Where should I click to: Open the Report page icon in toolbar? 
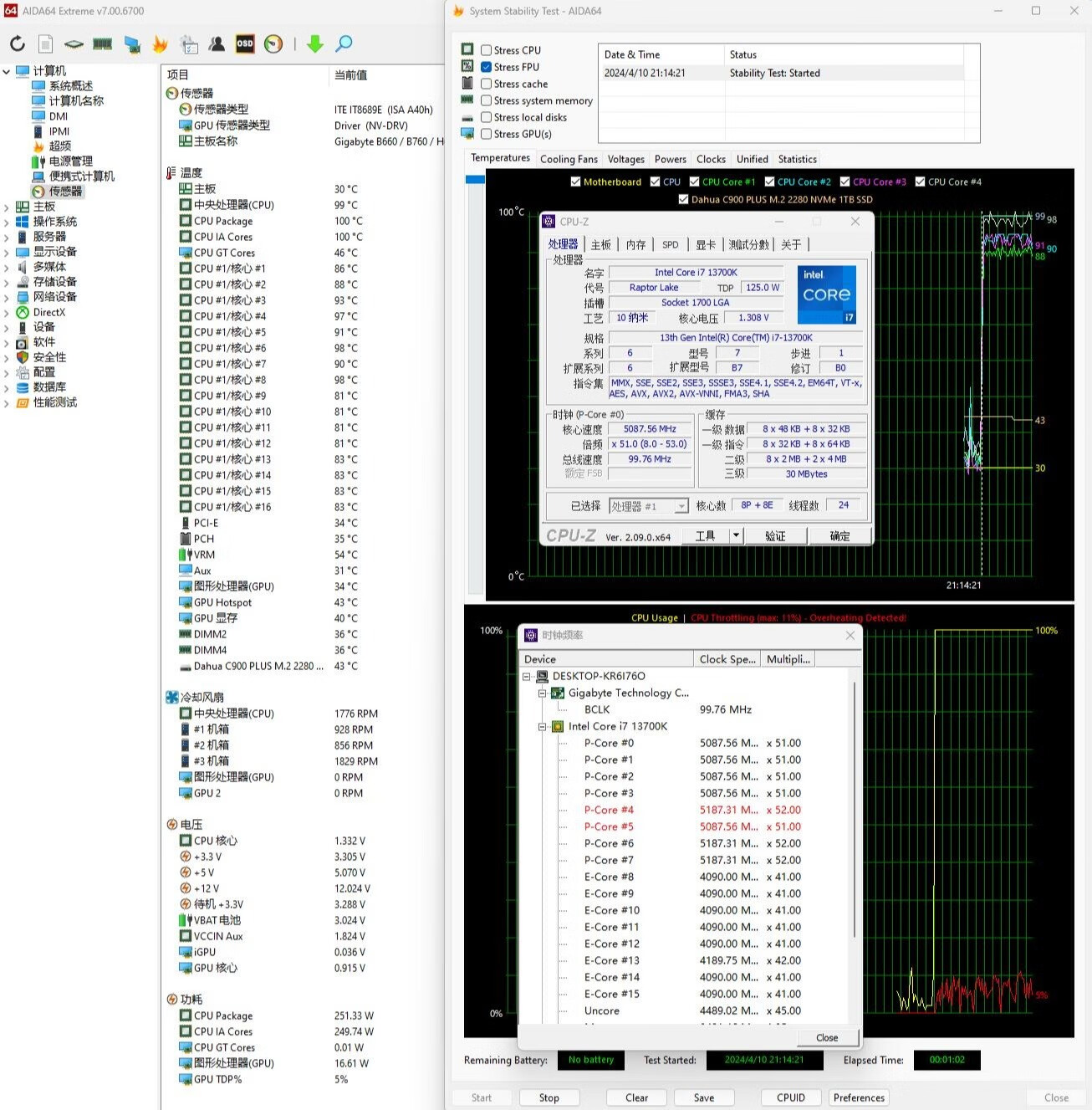click(46, 44)
